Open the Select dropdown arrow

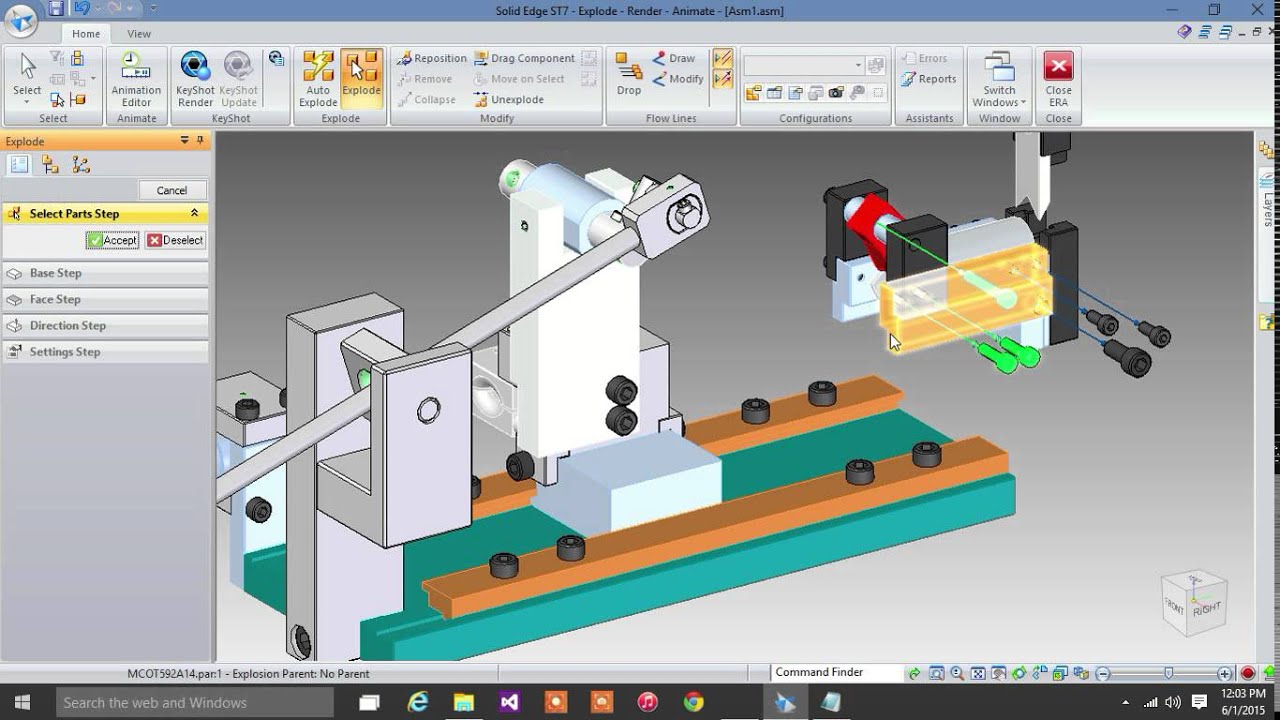(27, 102)
